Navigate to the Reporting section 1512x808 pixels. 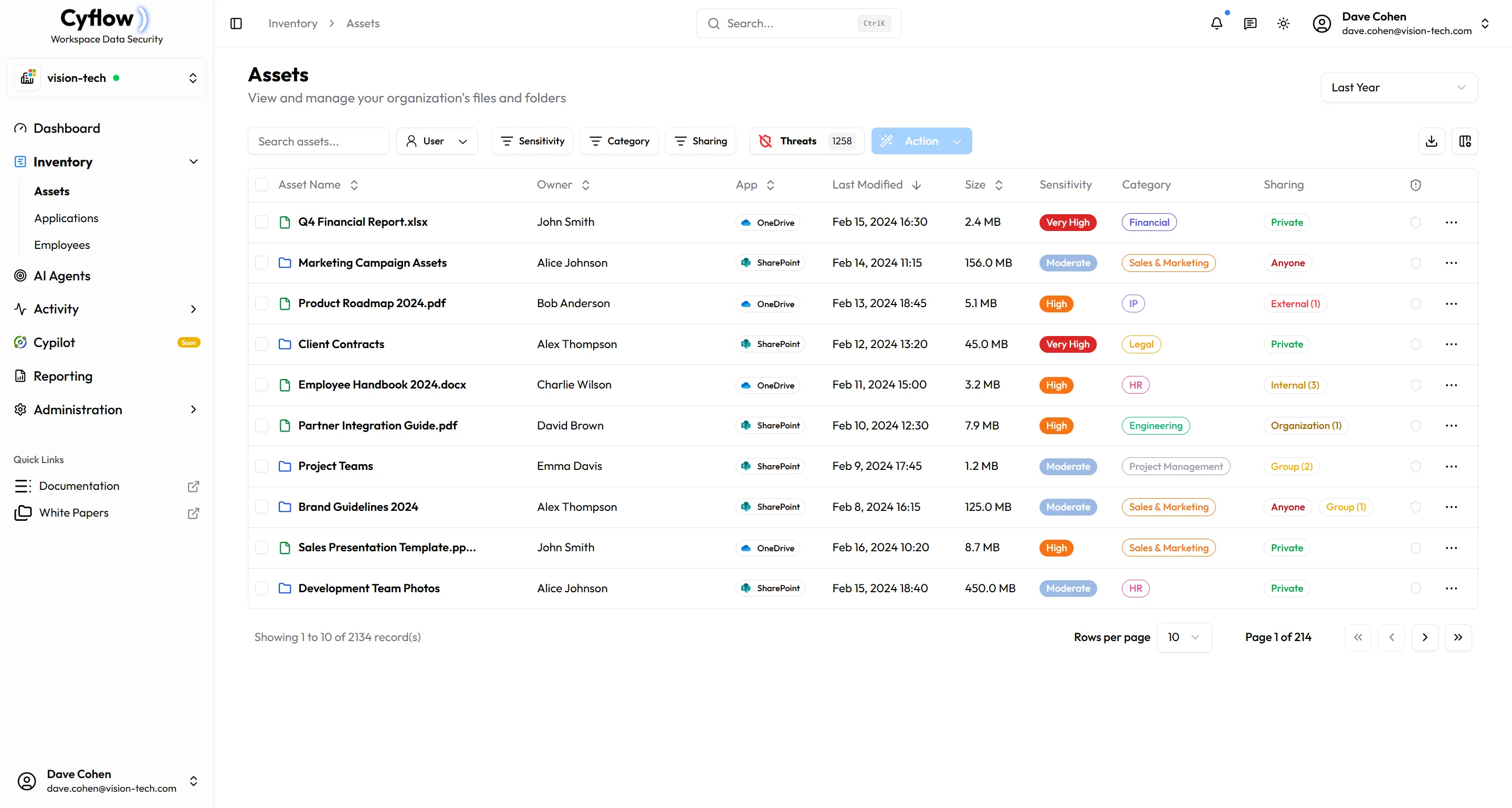pos(63,376)
